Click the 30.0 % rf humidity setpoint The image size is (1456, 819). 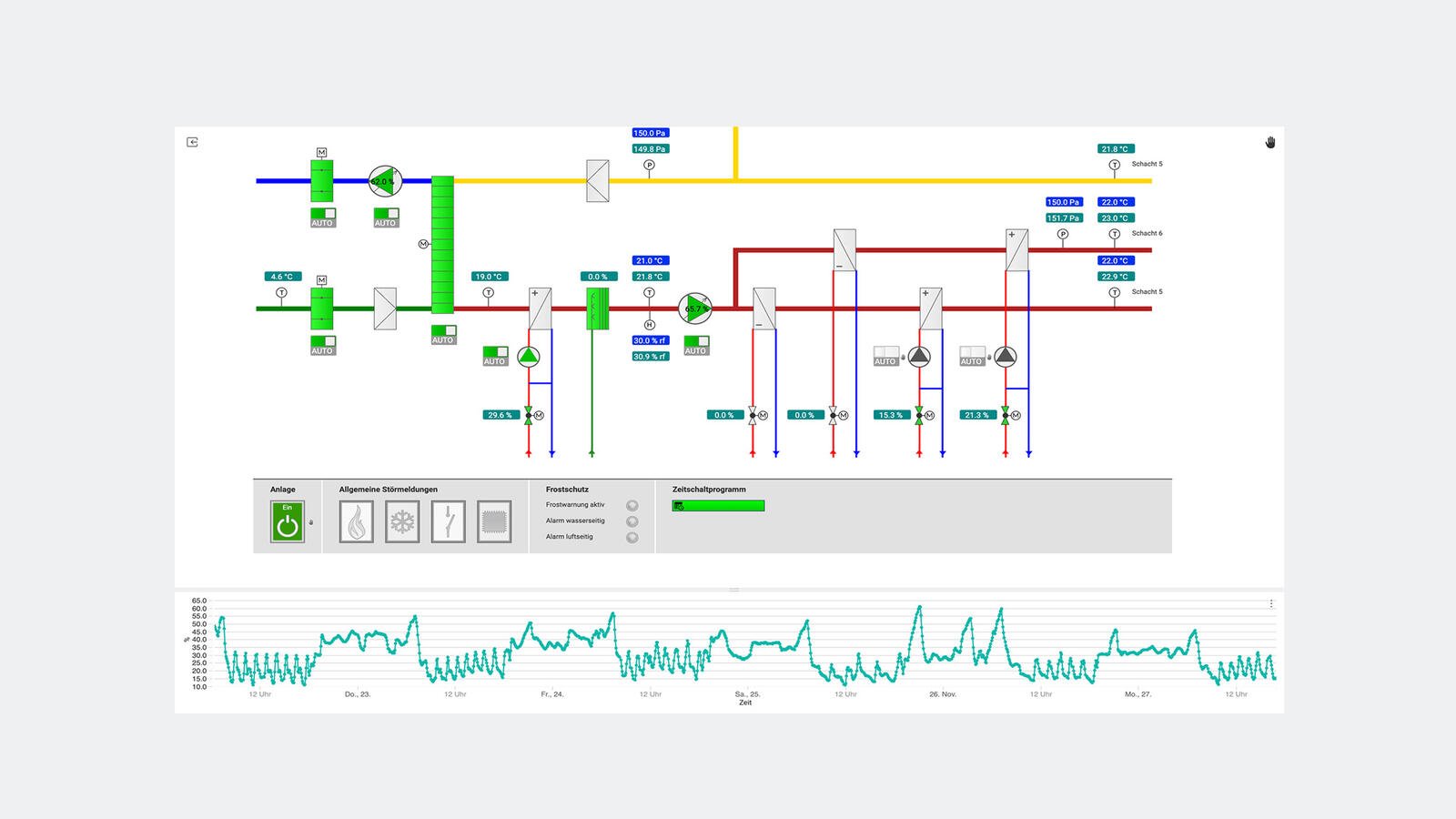(650, 340)
